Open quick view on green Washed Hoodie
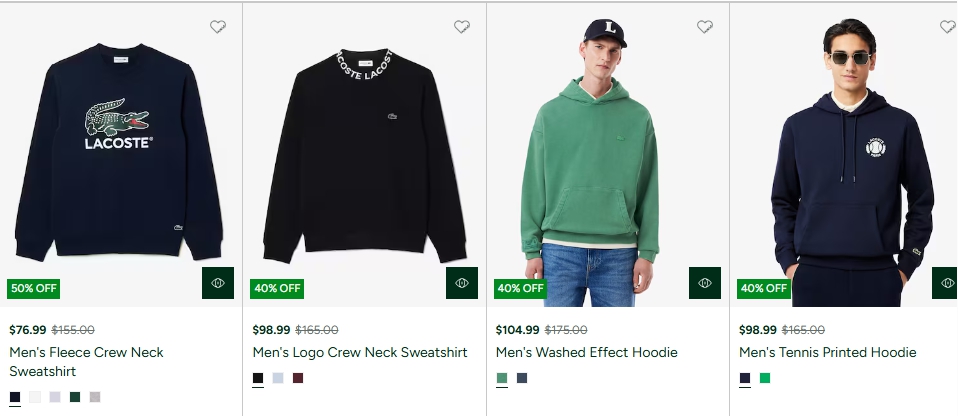The height and width of the screenshot is (416, 958). pyautogui.click(x=705, y=283)
